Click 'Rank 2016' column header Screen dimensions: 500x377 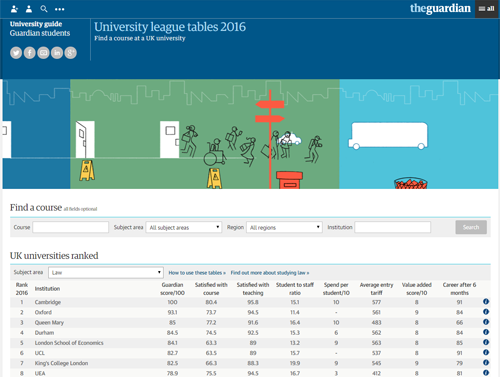click(x=22, y=289)
